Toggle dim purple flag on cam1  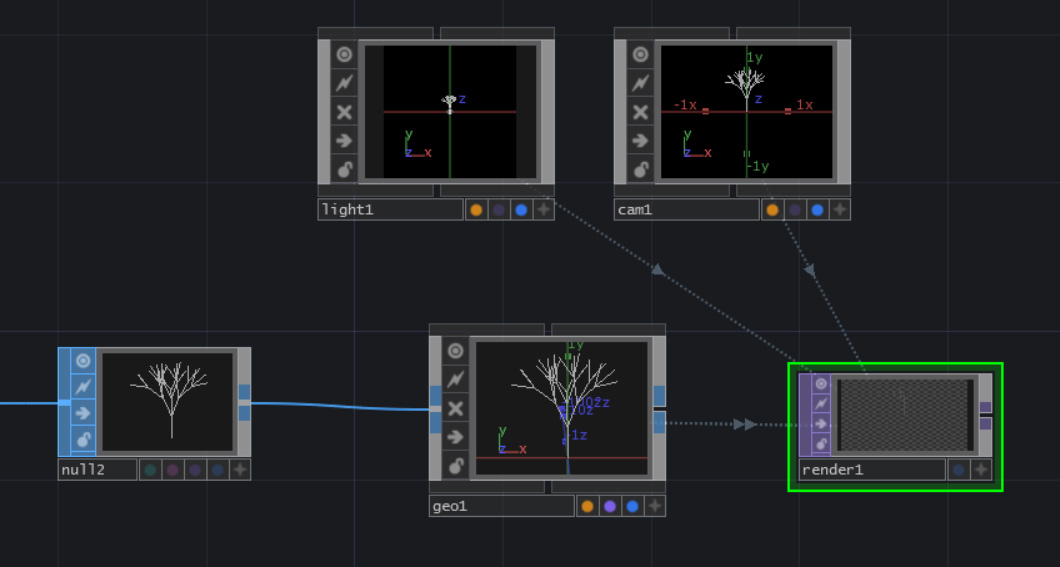click(x=794, y=209)
